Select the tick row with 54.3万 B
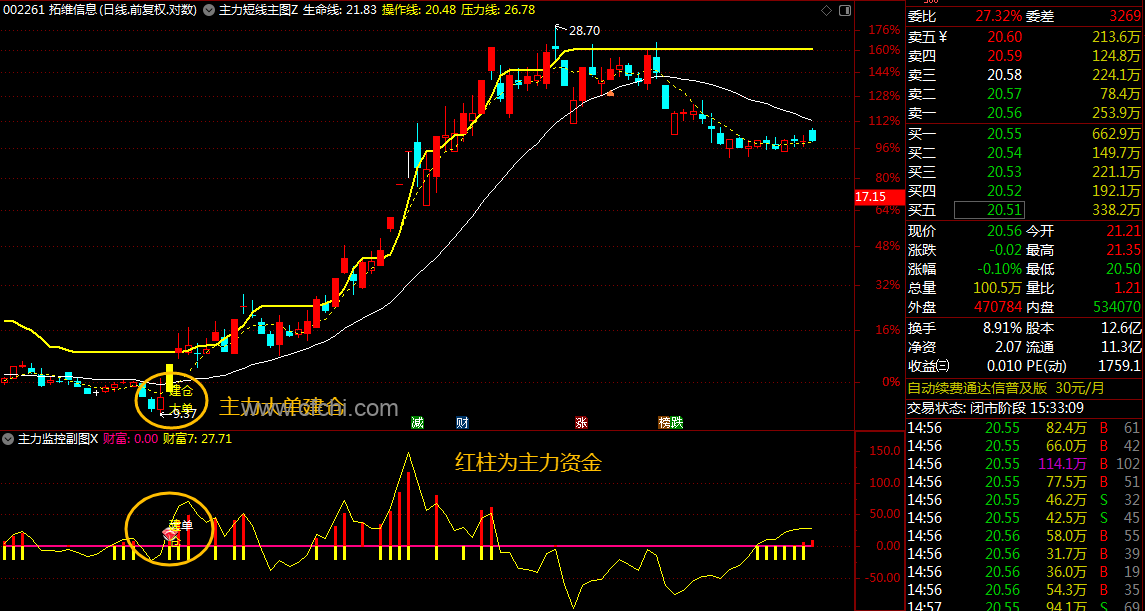Viewport: 1145px width, 611px height. [1025, 589]
